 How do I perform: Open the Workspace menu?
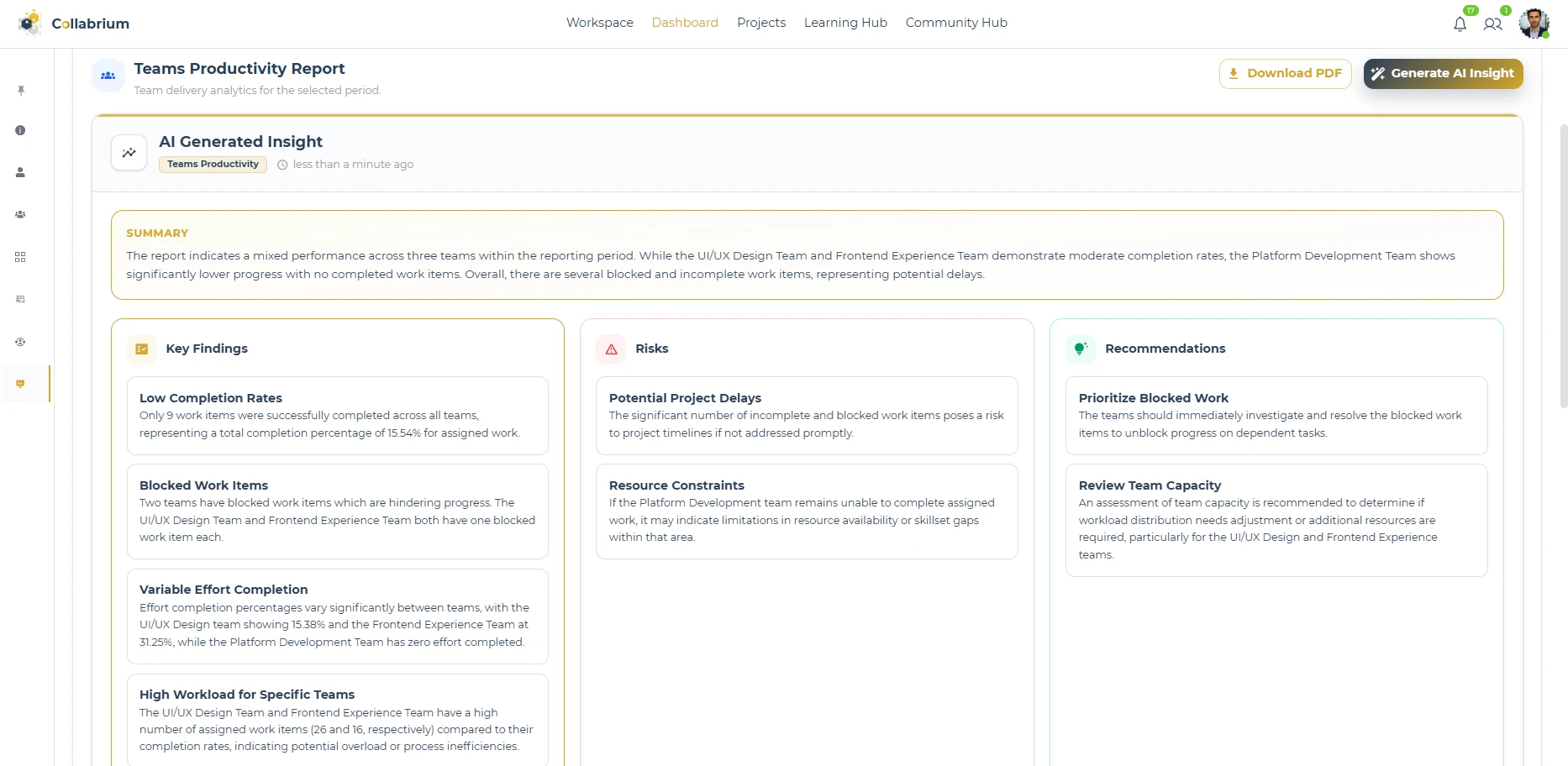coord(600,23)
